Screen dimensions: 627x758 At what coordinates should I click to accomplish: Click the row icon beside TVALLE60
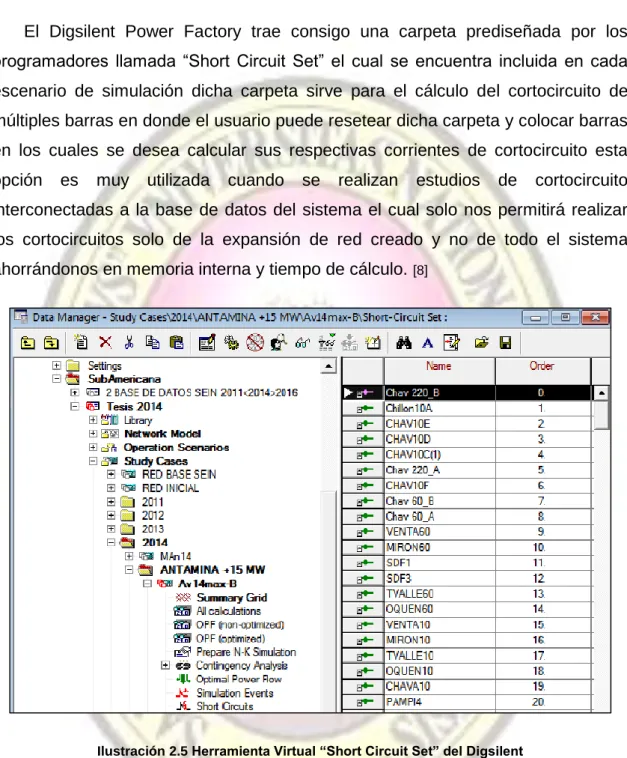coord(365,594)
